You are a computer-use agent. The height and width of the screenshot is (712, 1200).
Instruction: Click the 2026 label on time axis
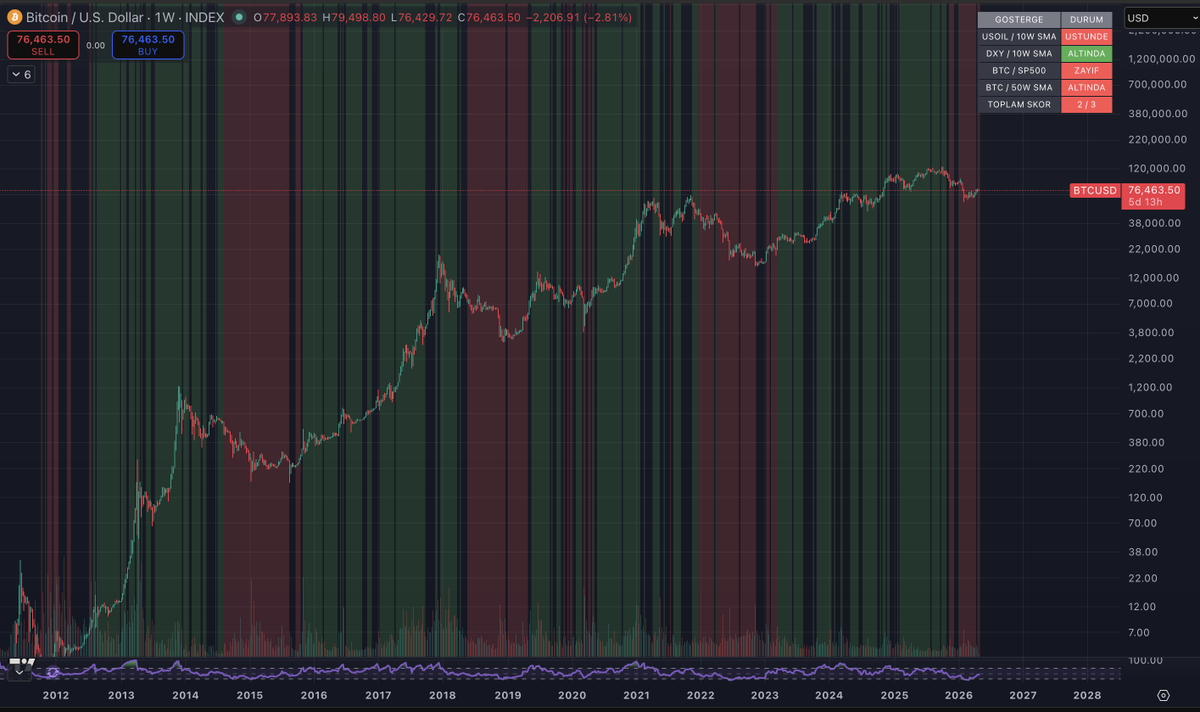(x=958, y=695)
